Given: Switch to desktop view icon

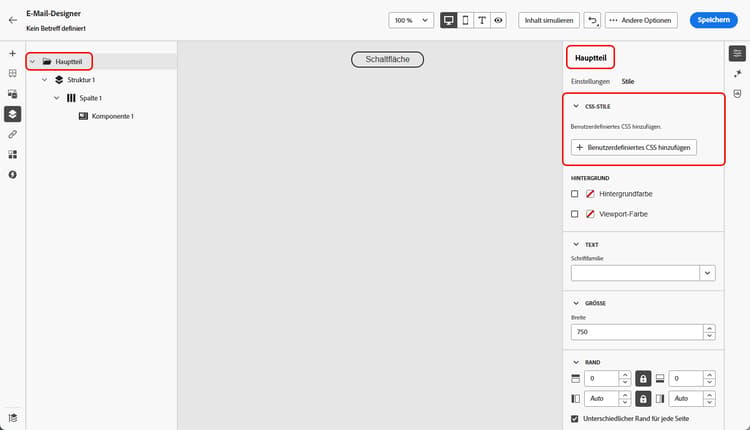Looking at the screenshot, I should [x=448, y=20].
